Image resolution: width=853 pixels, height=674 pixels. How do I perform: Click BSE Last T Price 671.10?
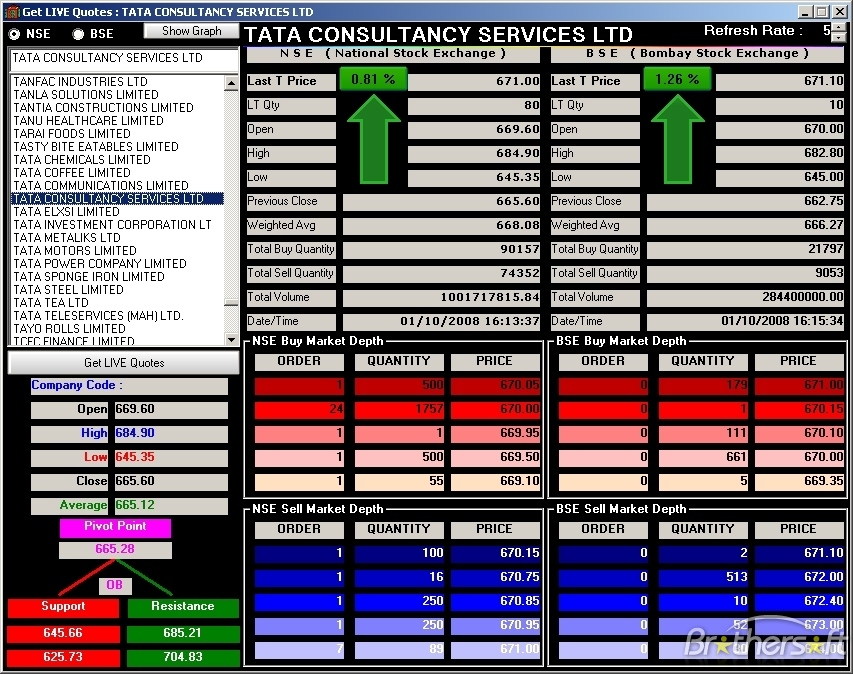(x=780, y=82)
